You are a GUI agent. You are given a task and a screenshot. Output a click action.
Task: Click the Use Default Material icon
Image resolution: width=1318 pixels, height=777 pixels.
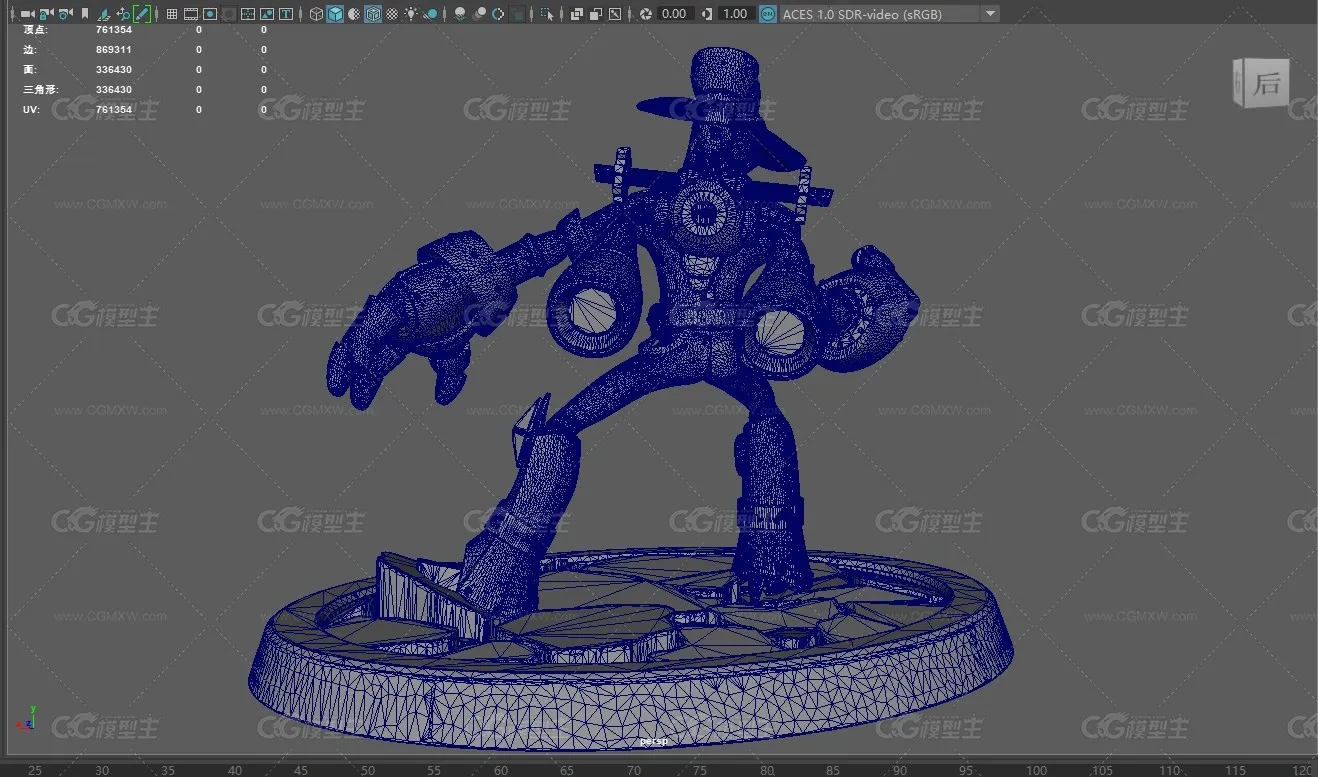pyautogui.click(x=354, y=14)
